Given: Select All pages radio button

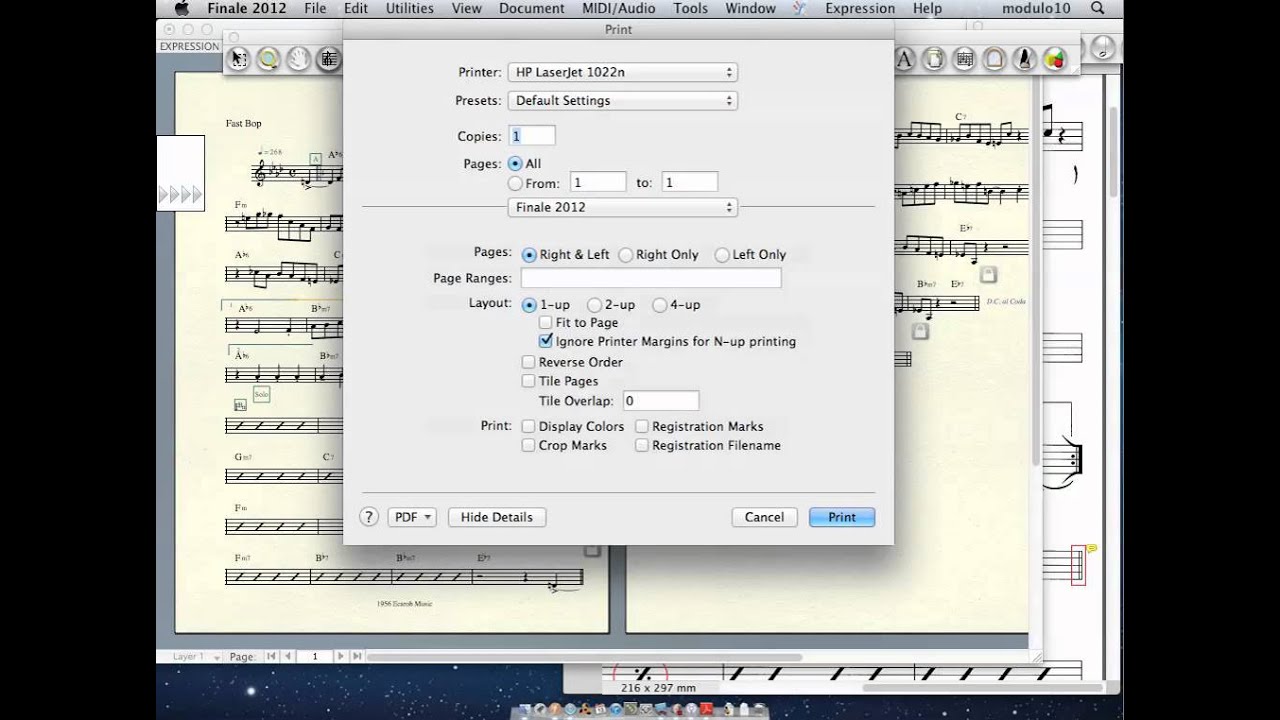Looking at the screenshot, I should pyautogui.click(x=515, y=163).
